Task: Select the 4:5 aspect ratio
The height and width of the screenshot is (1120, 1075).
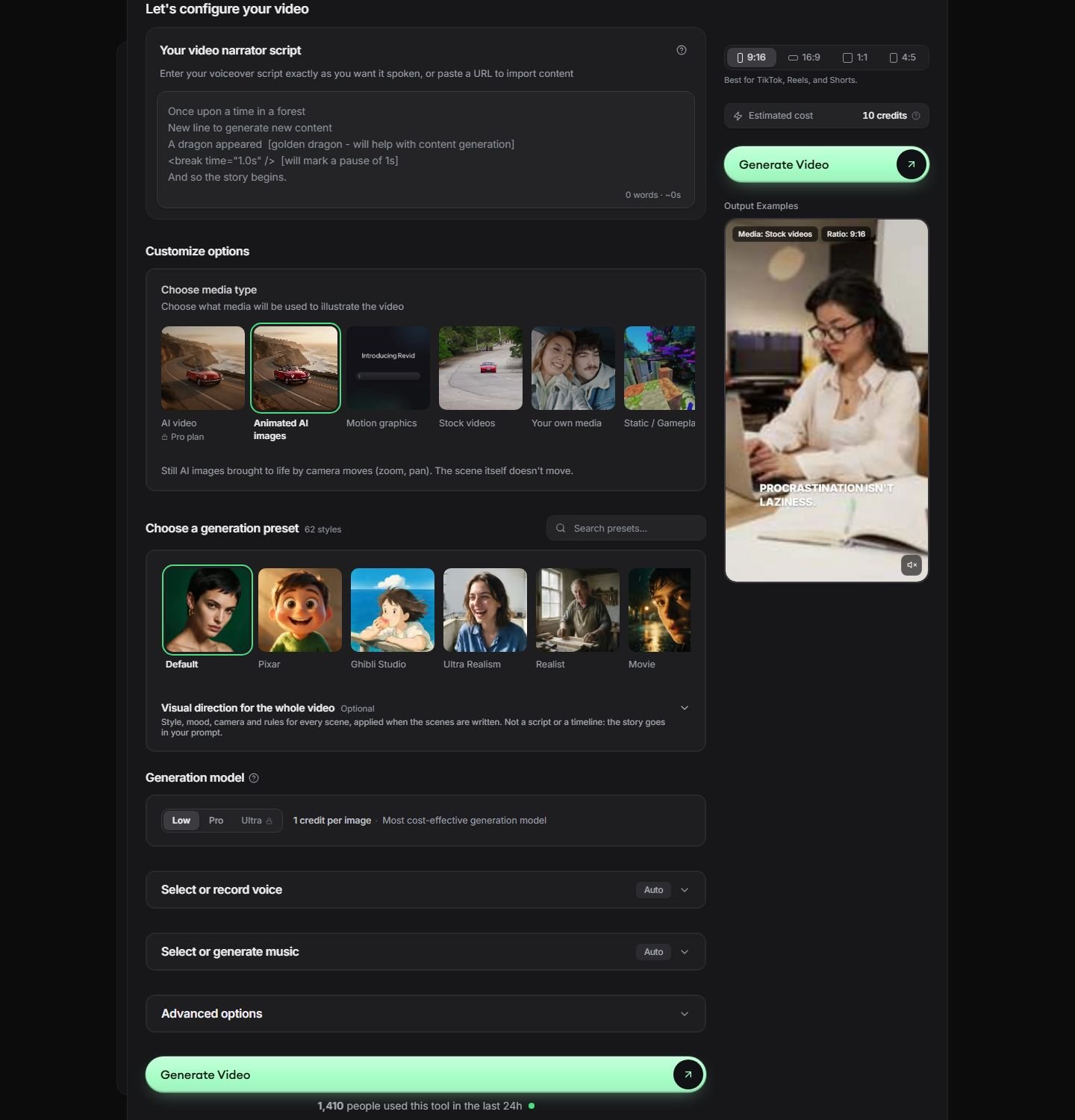Action: pyautogui.click(x=903, y=57)
